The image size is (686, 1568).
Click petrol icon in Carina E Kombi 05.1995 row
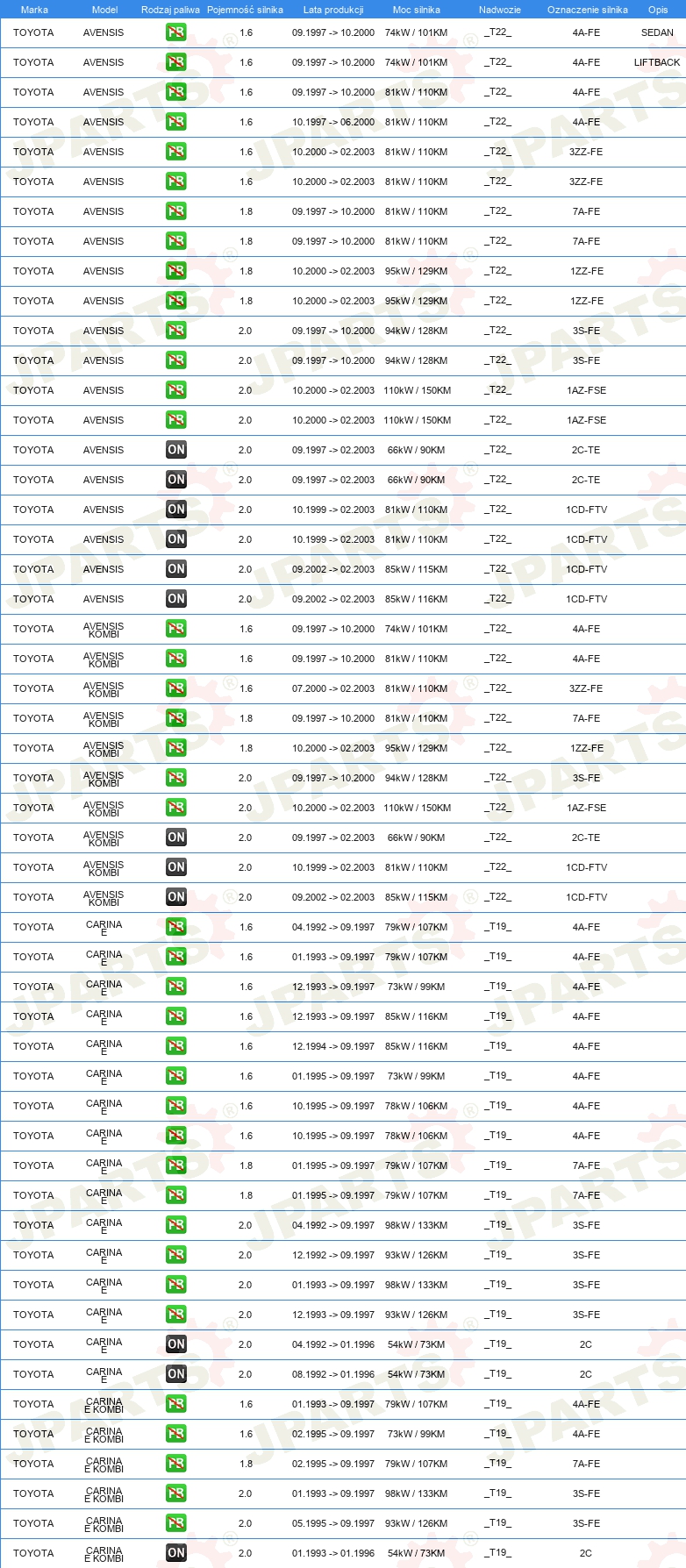point(176,1523)
